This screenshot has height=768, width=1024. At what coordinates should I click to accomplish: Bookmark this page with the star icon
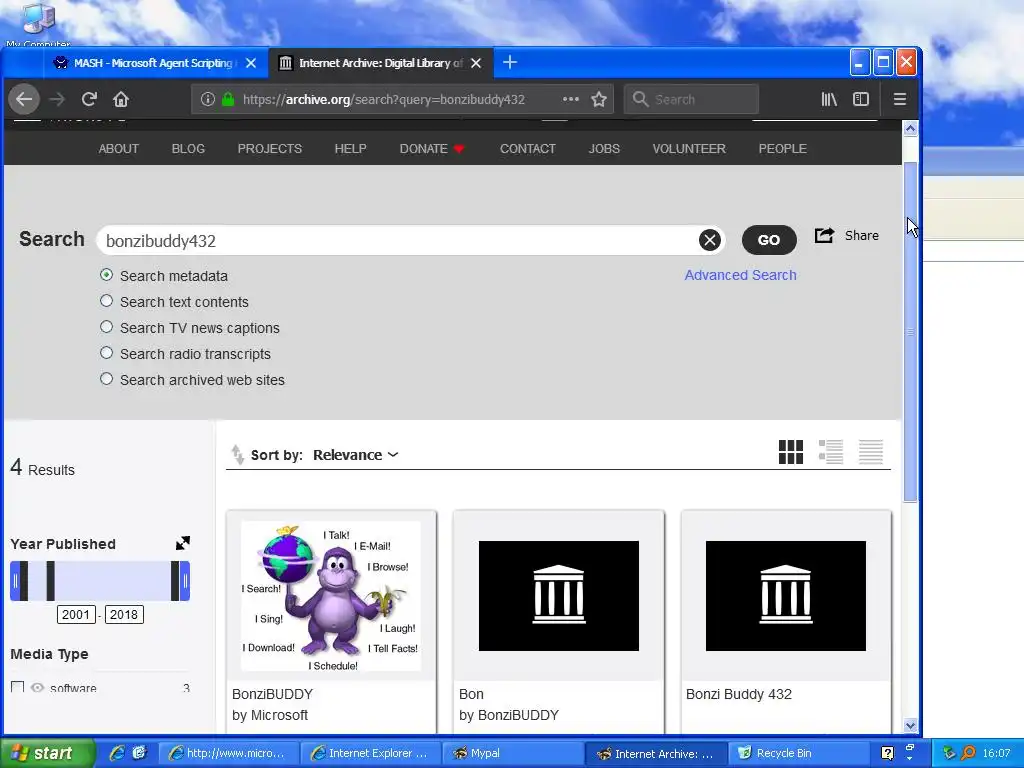(x=599, y=99)
